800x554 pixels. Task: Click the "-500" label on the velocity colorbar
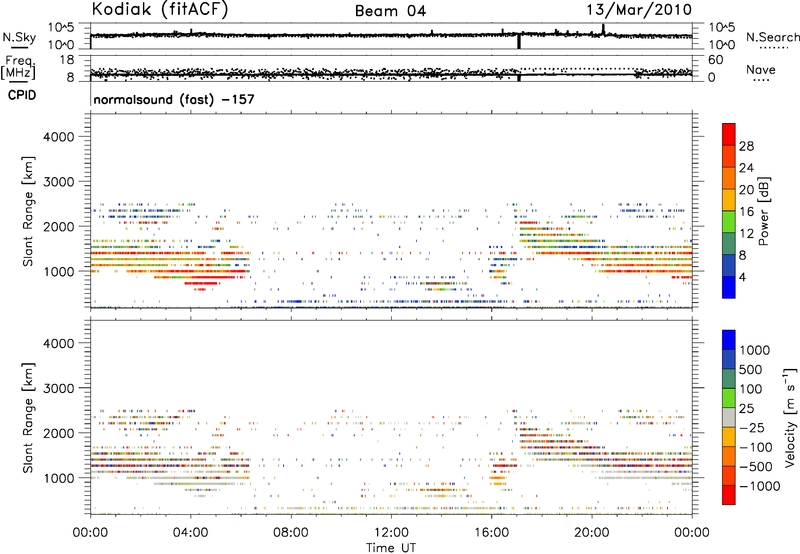[756, 467]
